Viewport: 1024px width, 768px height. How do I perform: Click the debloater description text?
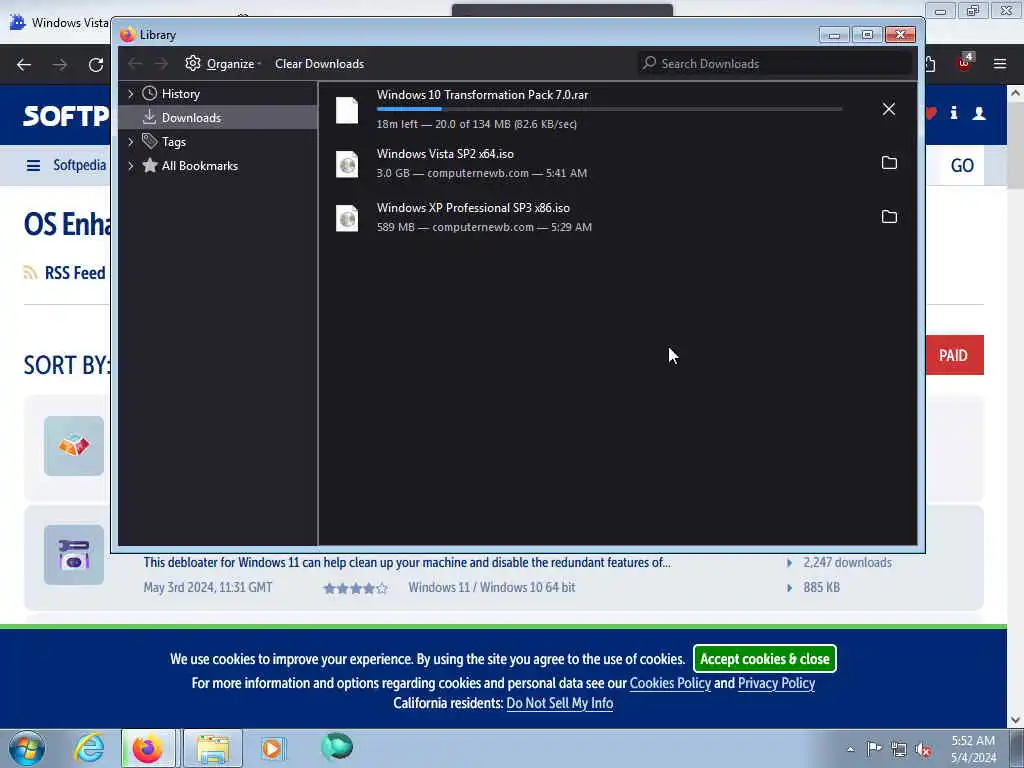[x=407, y=562]
